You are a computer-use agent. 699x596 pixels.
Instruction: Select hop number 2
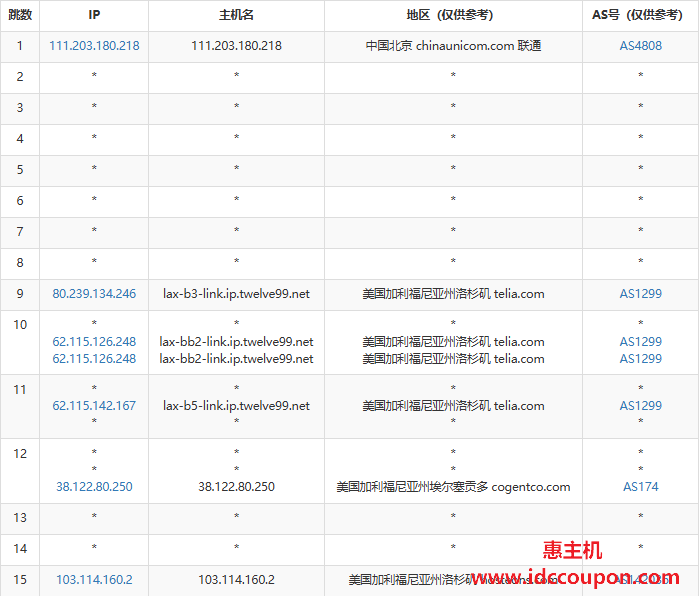[x=20, y=77]
